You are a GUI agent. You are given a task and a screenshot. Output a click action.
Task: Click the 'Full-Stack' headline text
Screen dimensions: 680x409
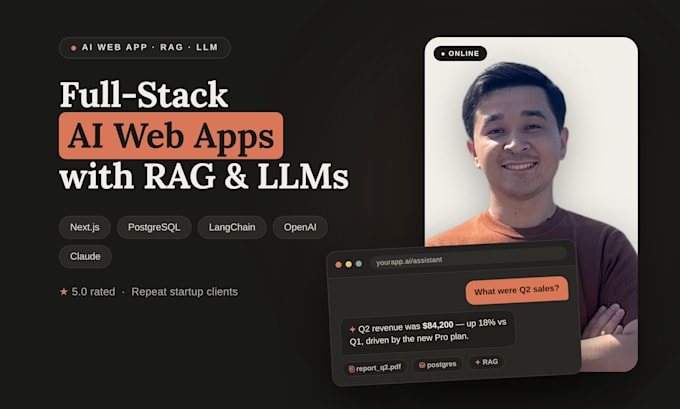(144, 94)
